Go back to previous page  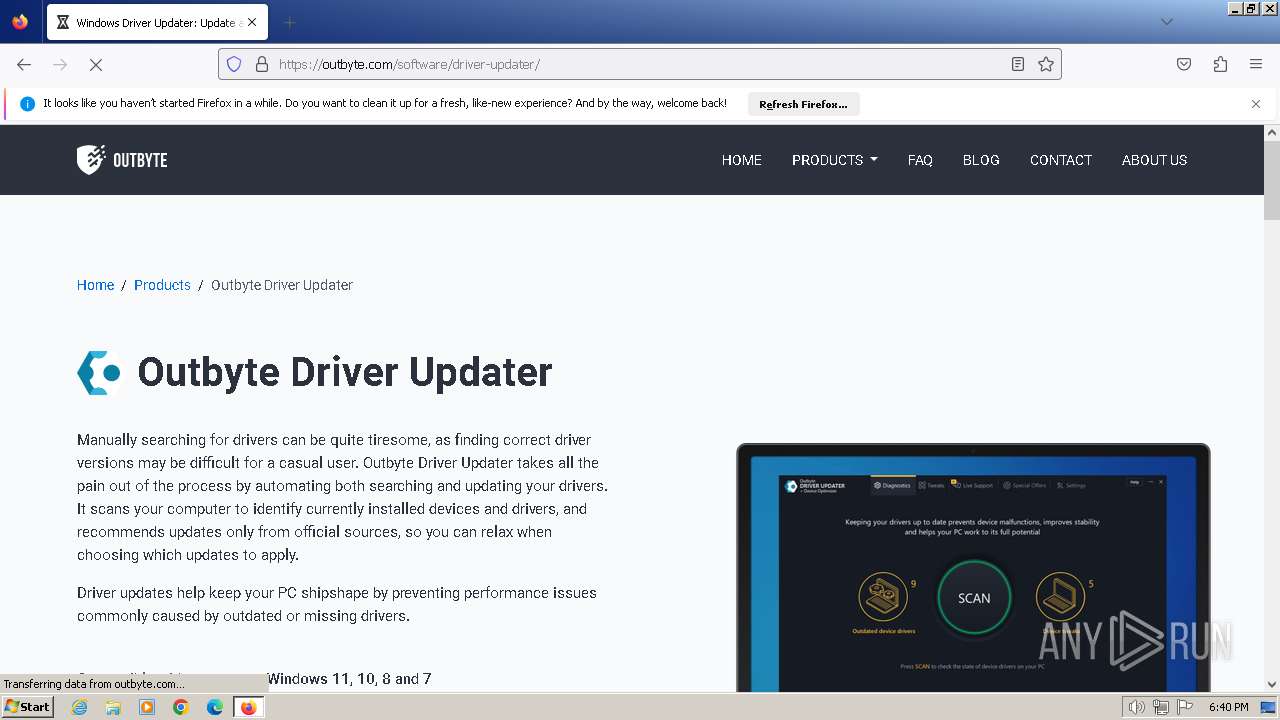point(24,64)
